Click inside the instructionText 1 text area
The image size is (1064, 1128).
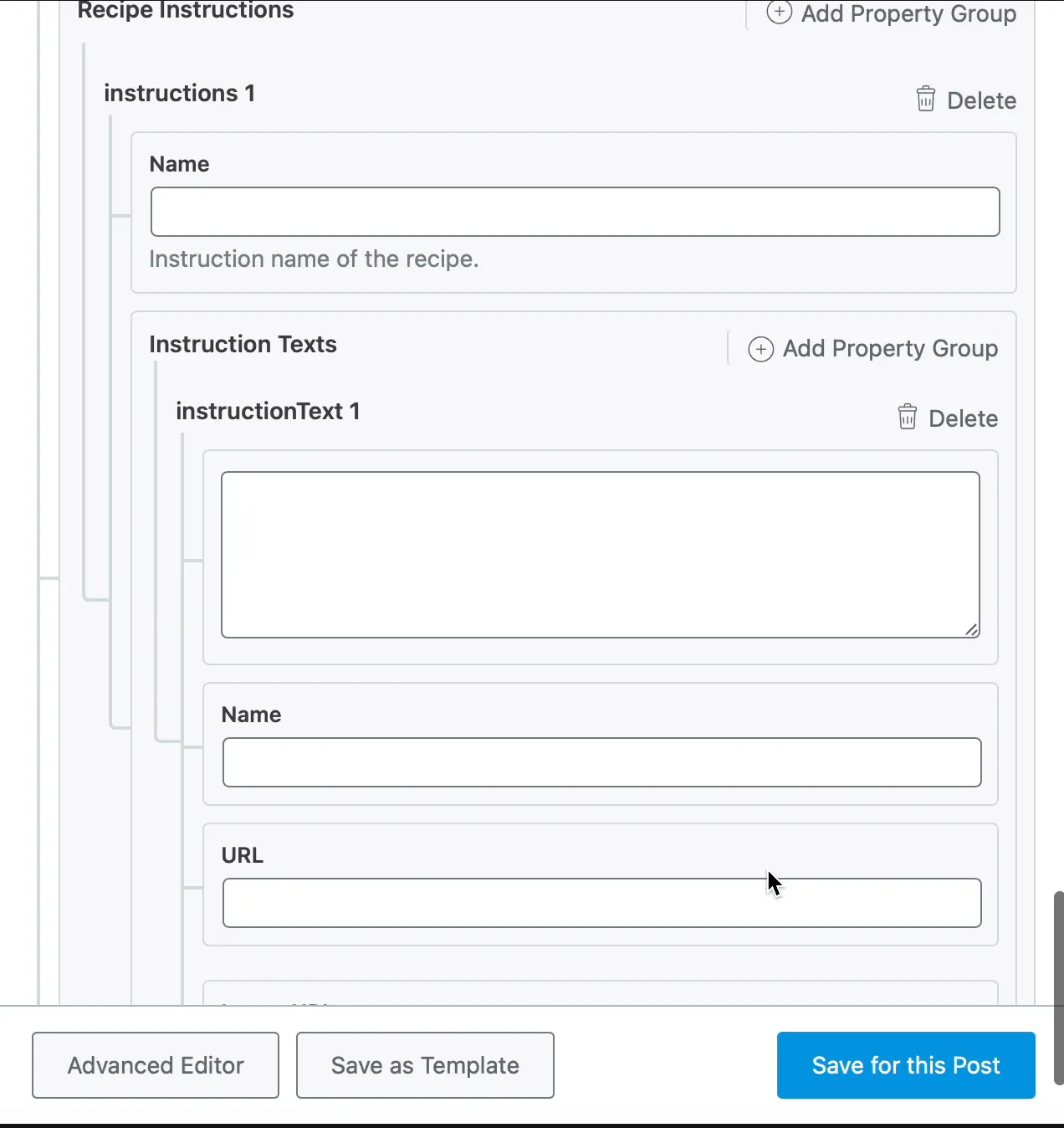pyautogui.click(x=600, y=554)
